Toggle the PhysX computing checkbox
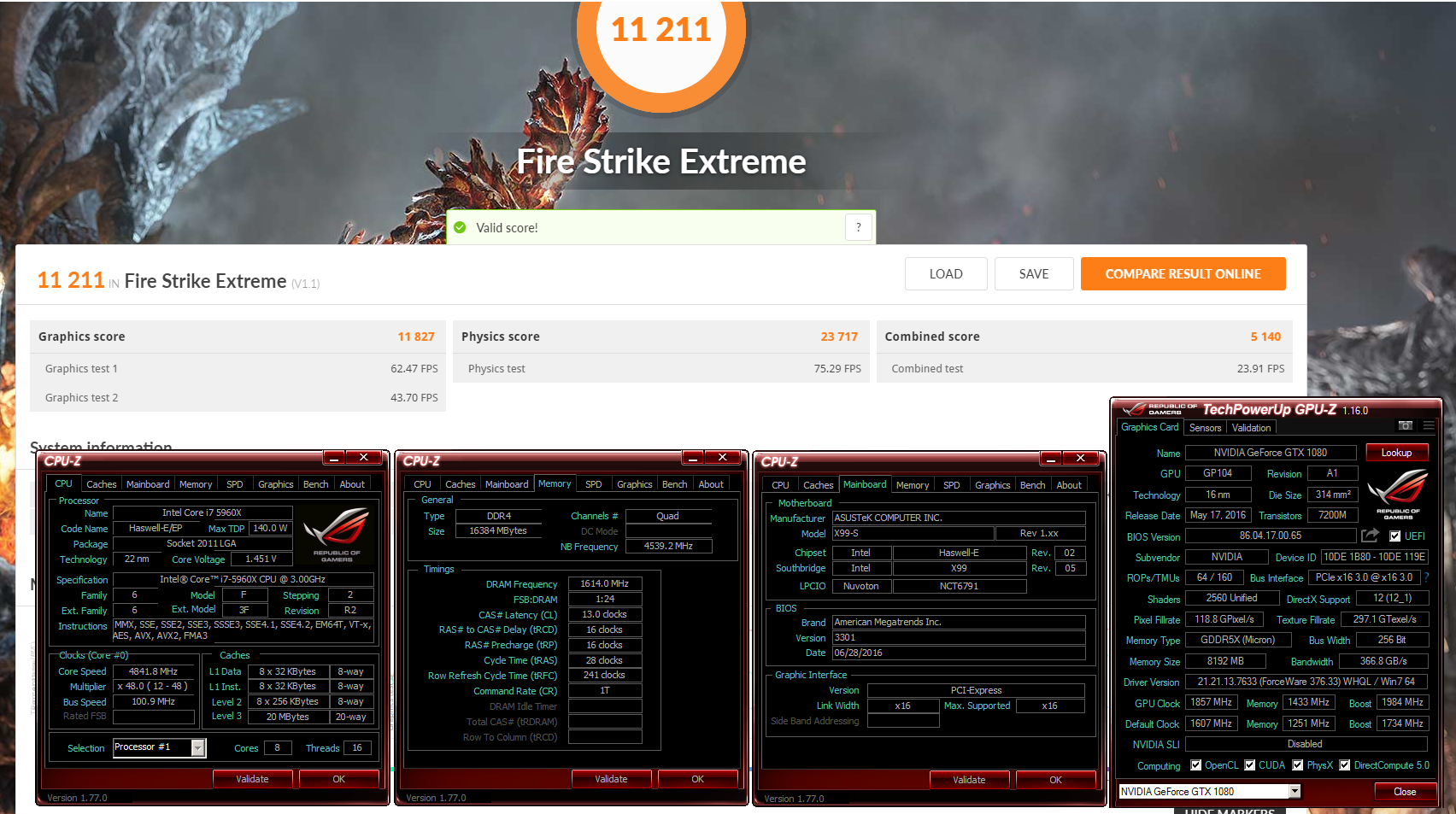Viewport: 1456px width, 814px height. 1297,765
